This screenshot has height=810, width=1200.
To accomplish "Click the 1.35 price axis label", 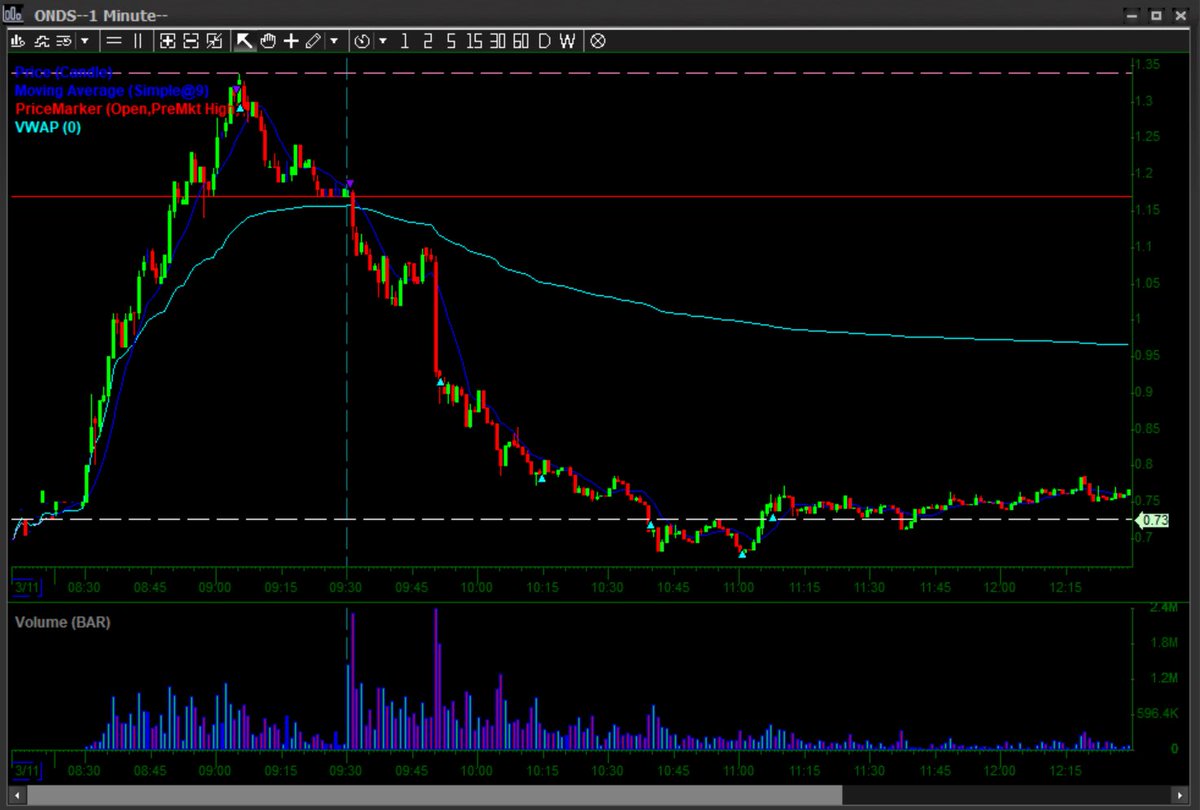I will click(1147, 65).
